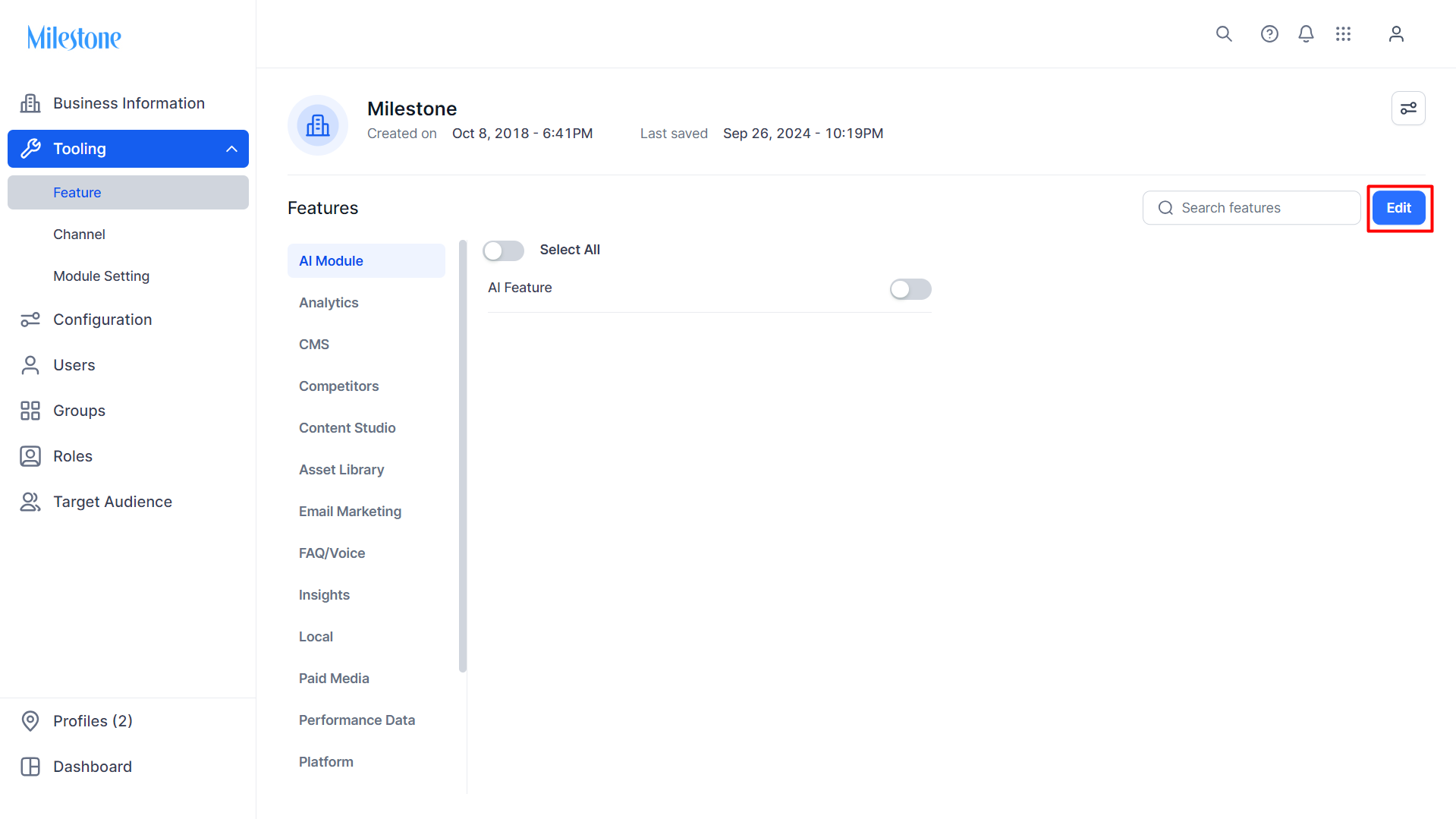Select the CMS category tab
Screen dimensions: 1456x819
click(366, 345)
